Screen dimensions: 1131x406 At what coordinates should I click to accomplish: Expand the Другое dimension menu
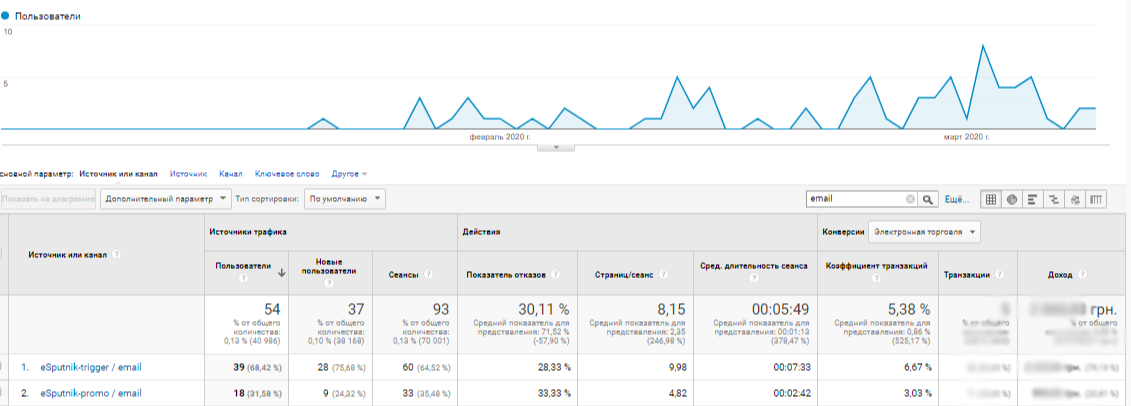pyautogui.click(x=349, y=174)
